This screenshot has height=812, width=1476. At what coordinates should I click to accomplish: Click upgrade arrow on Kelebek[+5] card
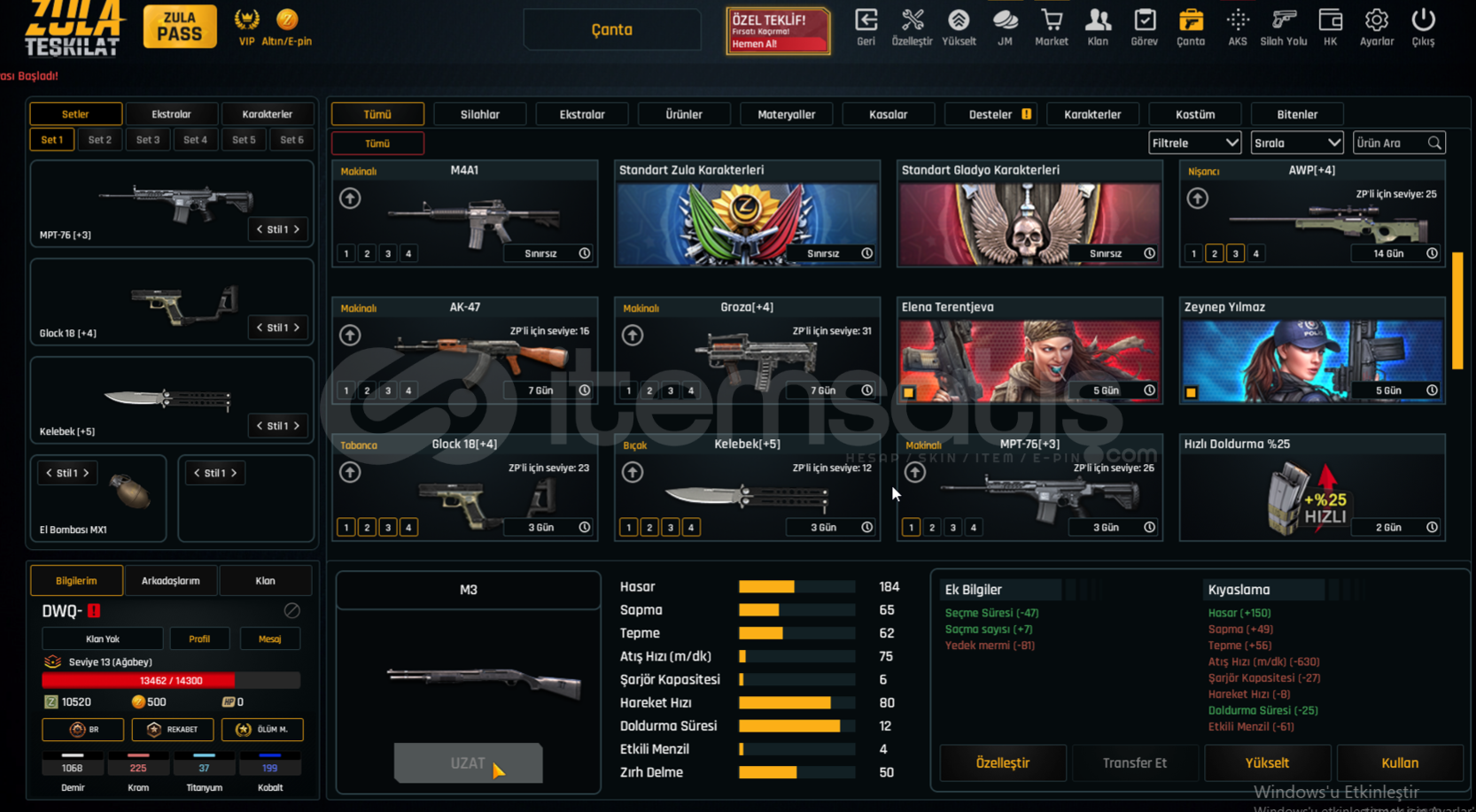633,473
